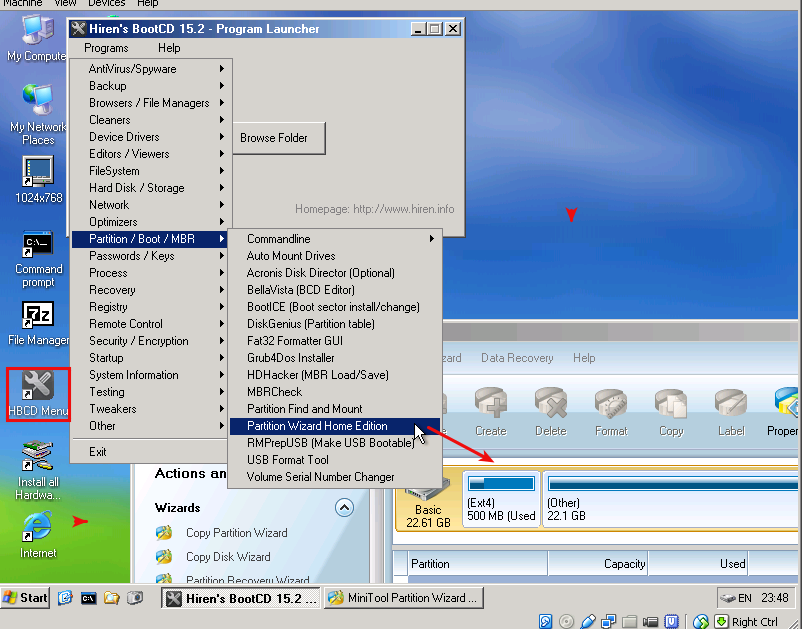This screenshot has height=629, width=802.
Task: Click the Format partition toolbar icon
Action: 611,411
